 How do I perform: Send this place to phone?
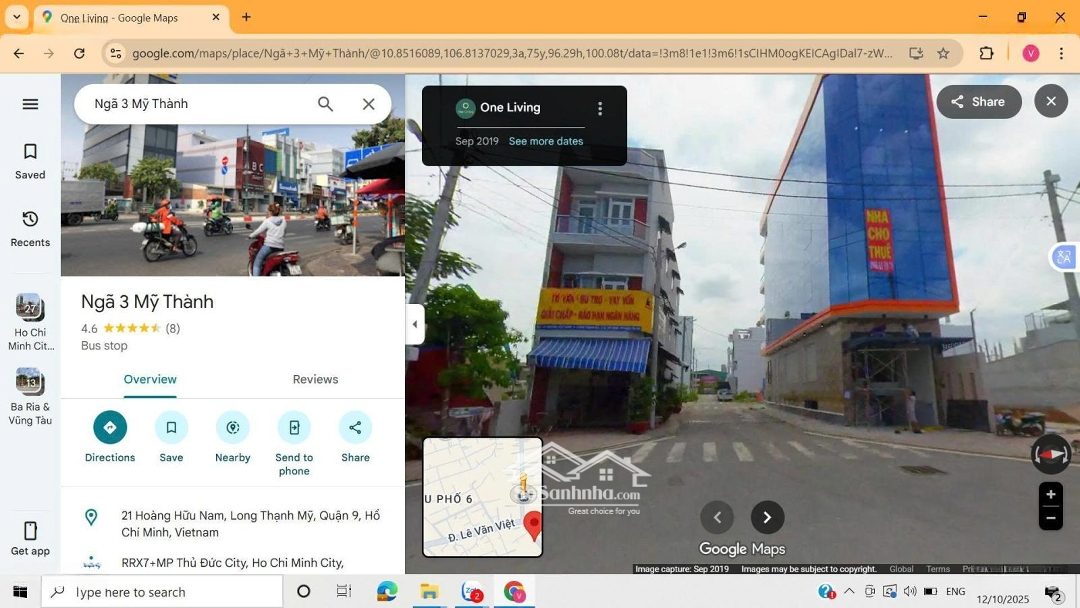[x=294, y=428]
